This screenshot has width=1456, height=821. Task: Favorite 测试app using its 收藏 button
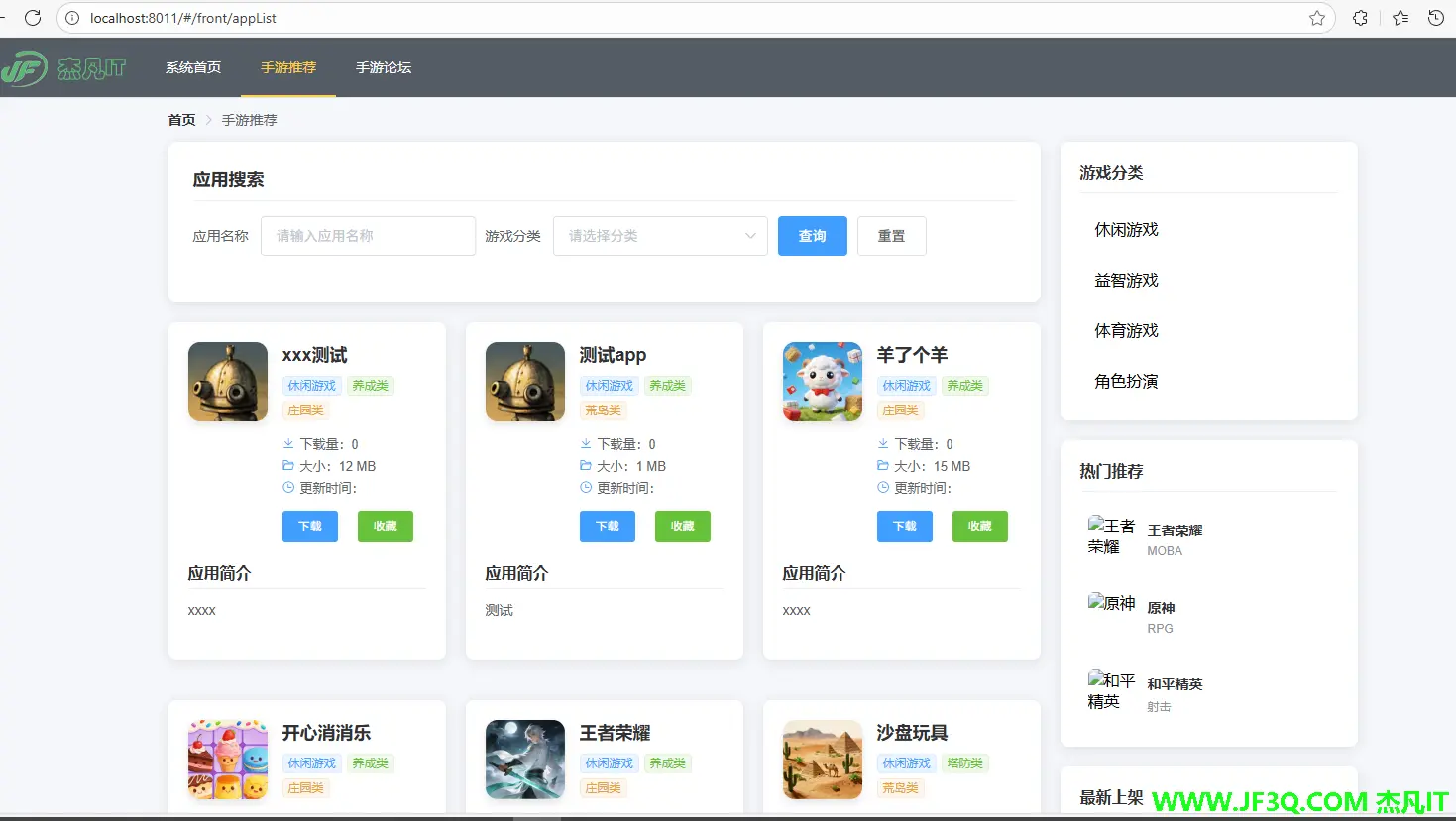click(682, 527)
